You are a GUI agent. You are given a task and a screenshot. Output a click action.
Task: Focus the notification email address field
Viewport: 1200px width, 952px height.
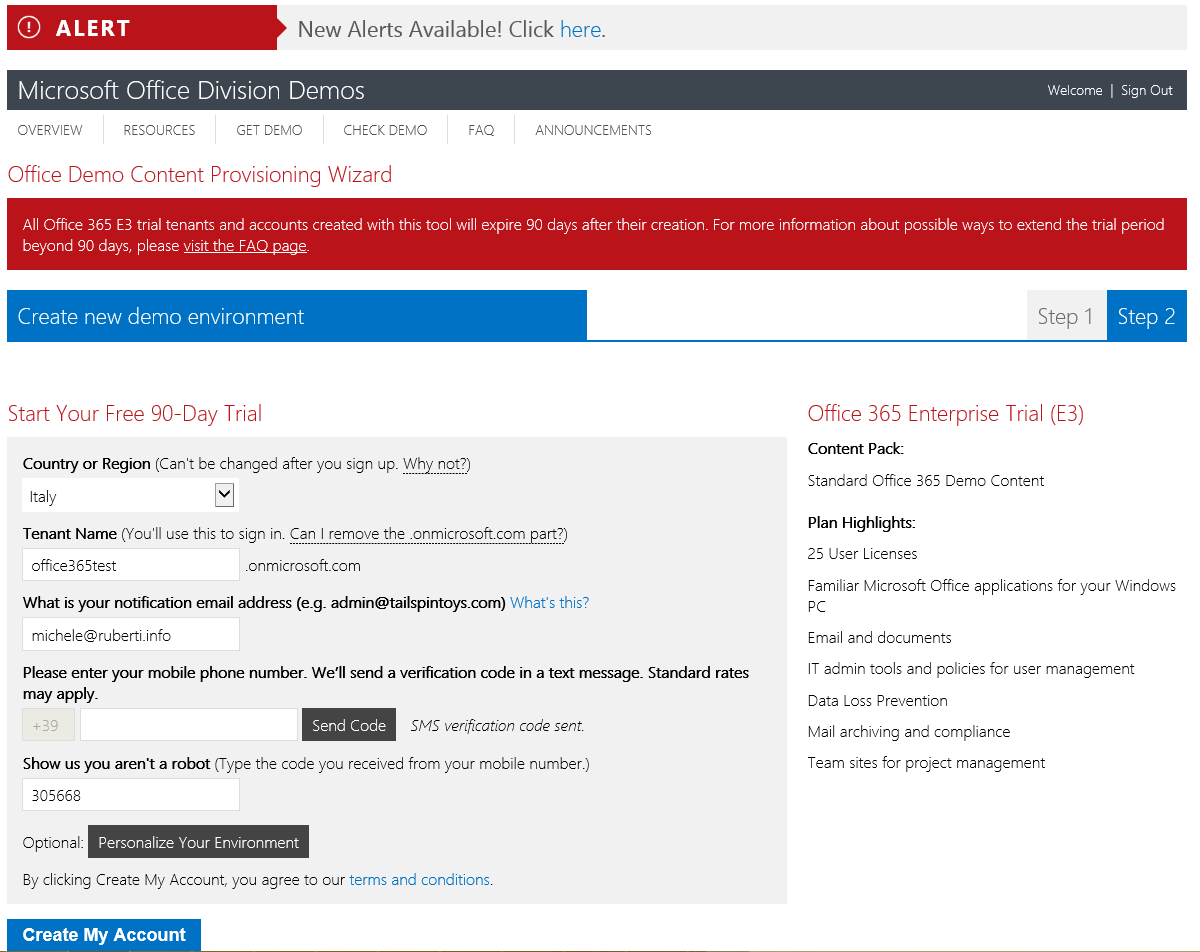point(131,634)
